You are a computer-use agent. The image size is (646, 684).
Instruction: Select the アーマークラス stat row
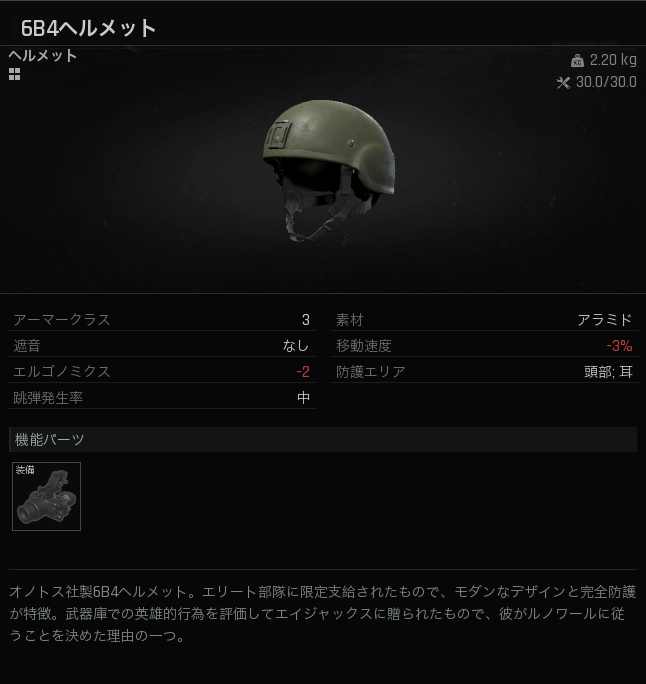point(161,320)
